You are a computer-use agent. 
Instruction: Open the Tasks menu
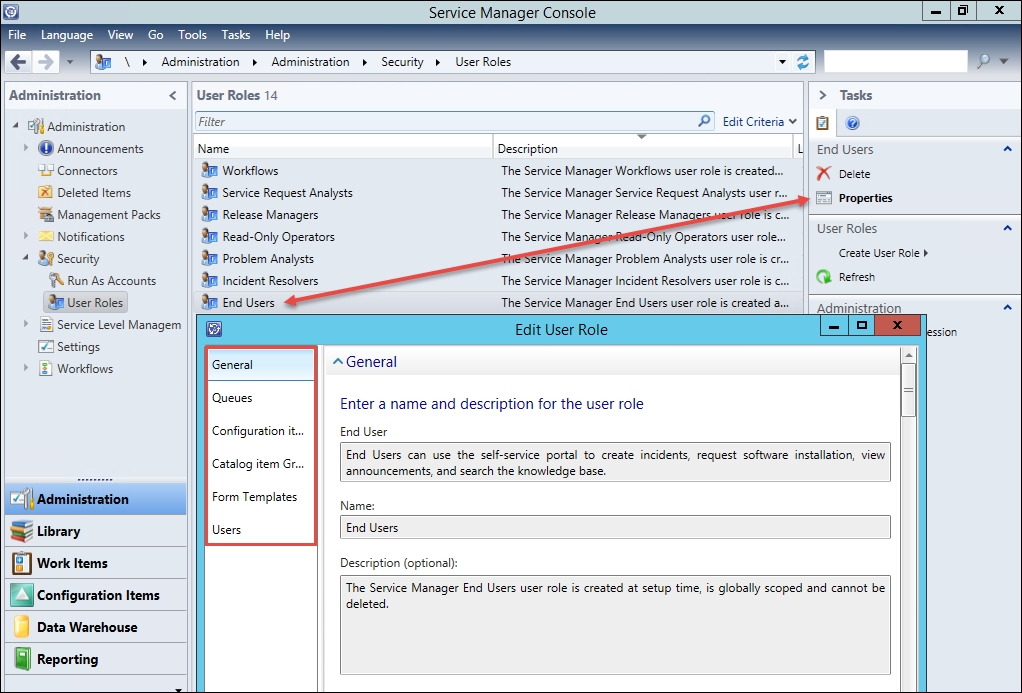click(235, 35)
